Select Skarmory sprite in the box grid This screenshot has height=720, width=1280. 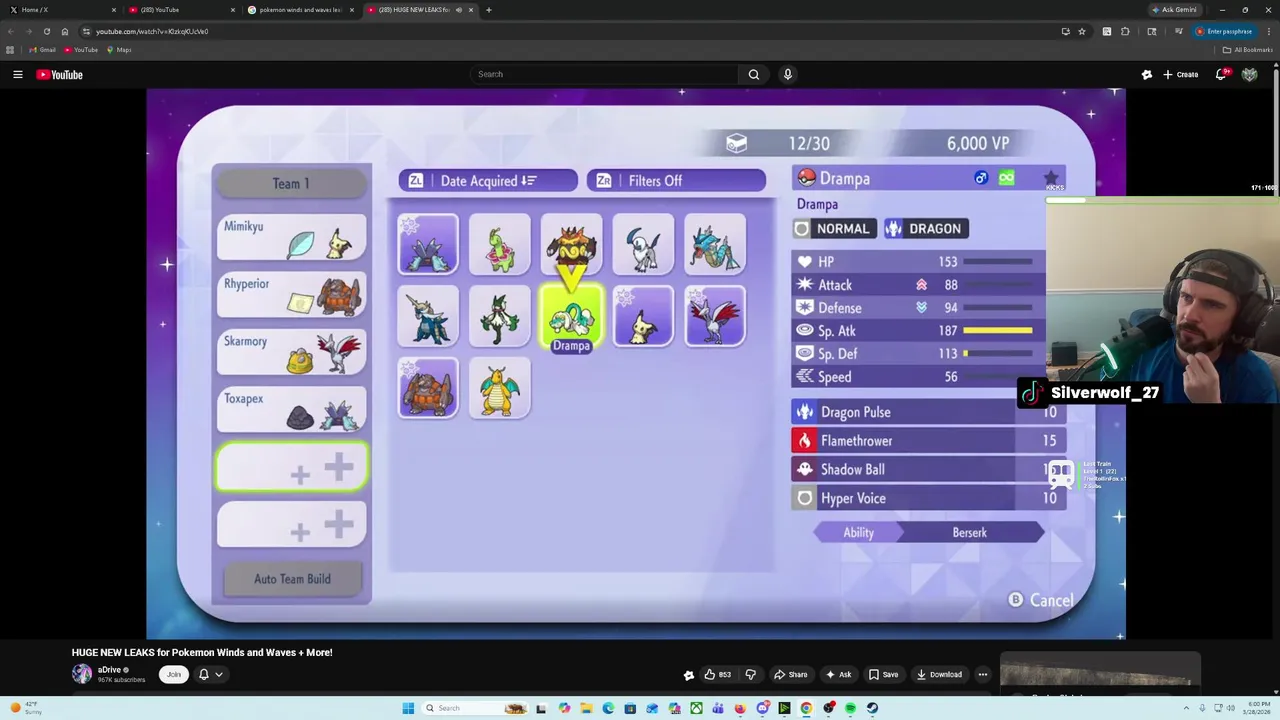(x=715, y=317)
